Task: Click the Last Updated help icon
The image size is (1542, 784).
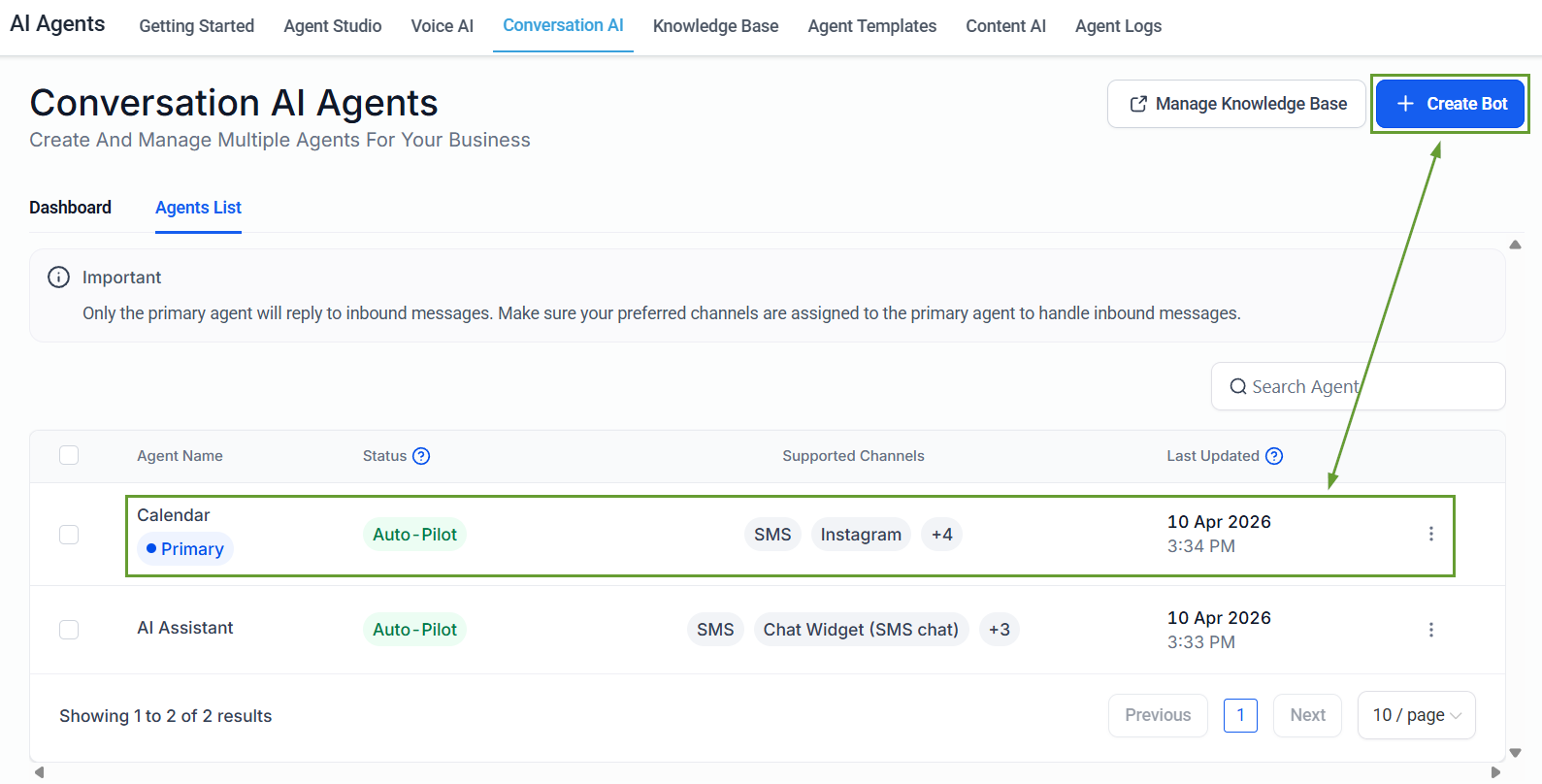Action: point(1274,456)
